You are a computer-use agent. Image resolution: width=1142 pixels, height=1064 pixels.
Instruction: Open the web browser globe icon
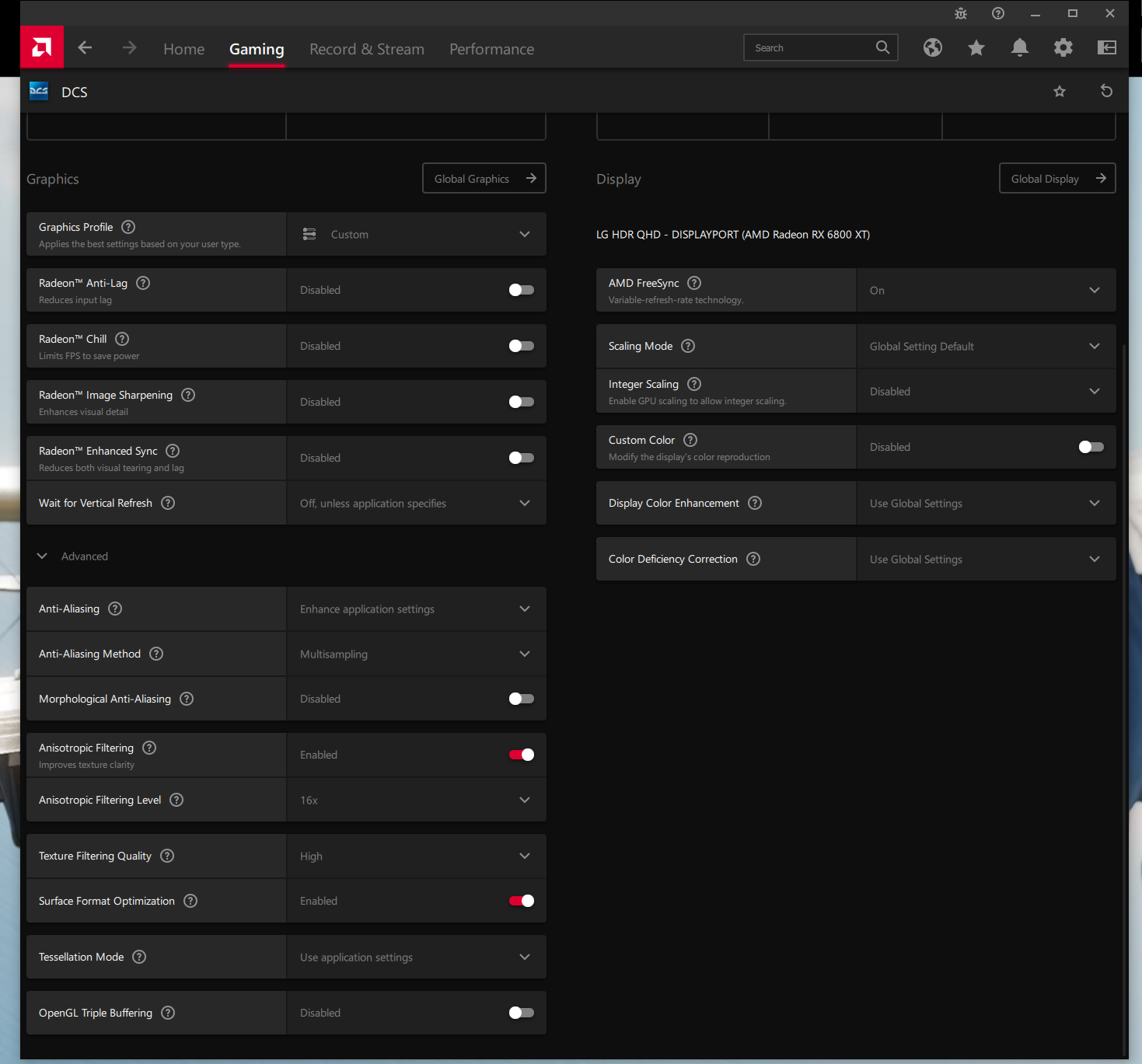933,48
